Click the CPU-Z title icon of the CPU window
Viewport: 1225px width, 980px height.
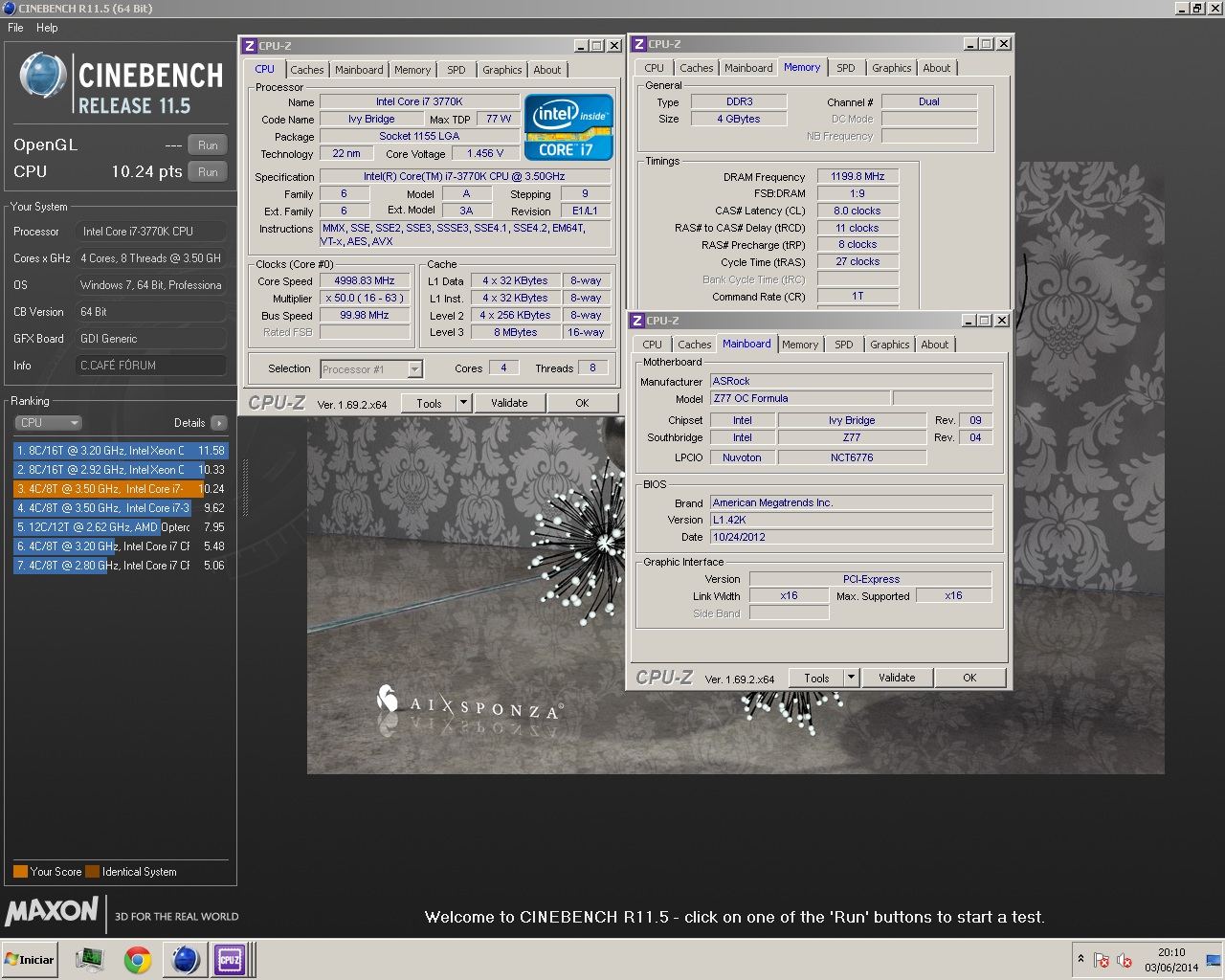pos(249,45)
